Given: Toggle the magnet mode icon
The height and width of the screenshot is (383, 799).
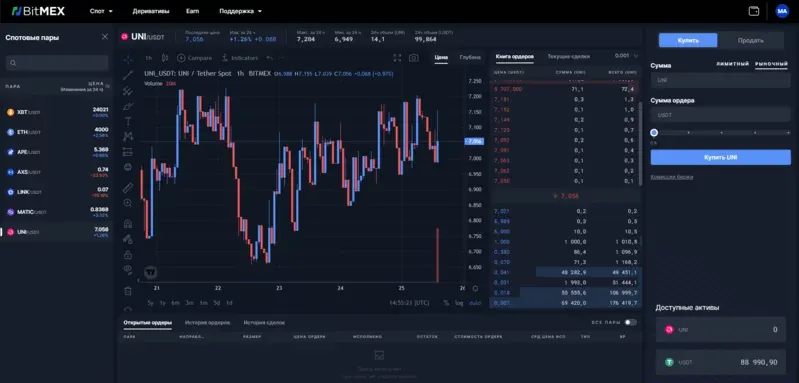Looking at the screenshot, I should coord(128,224).
